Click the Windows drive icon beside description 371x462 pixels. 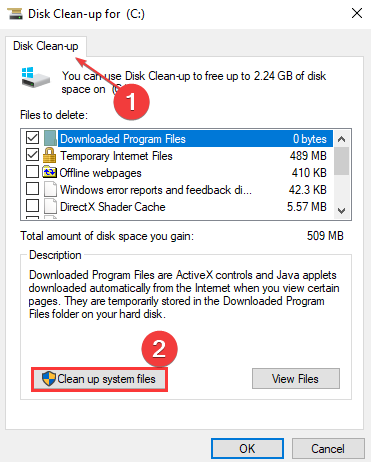point(35,77)
